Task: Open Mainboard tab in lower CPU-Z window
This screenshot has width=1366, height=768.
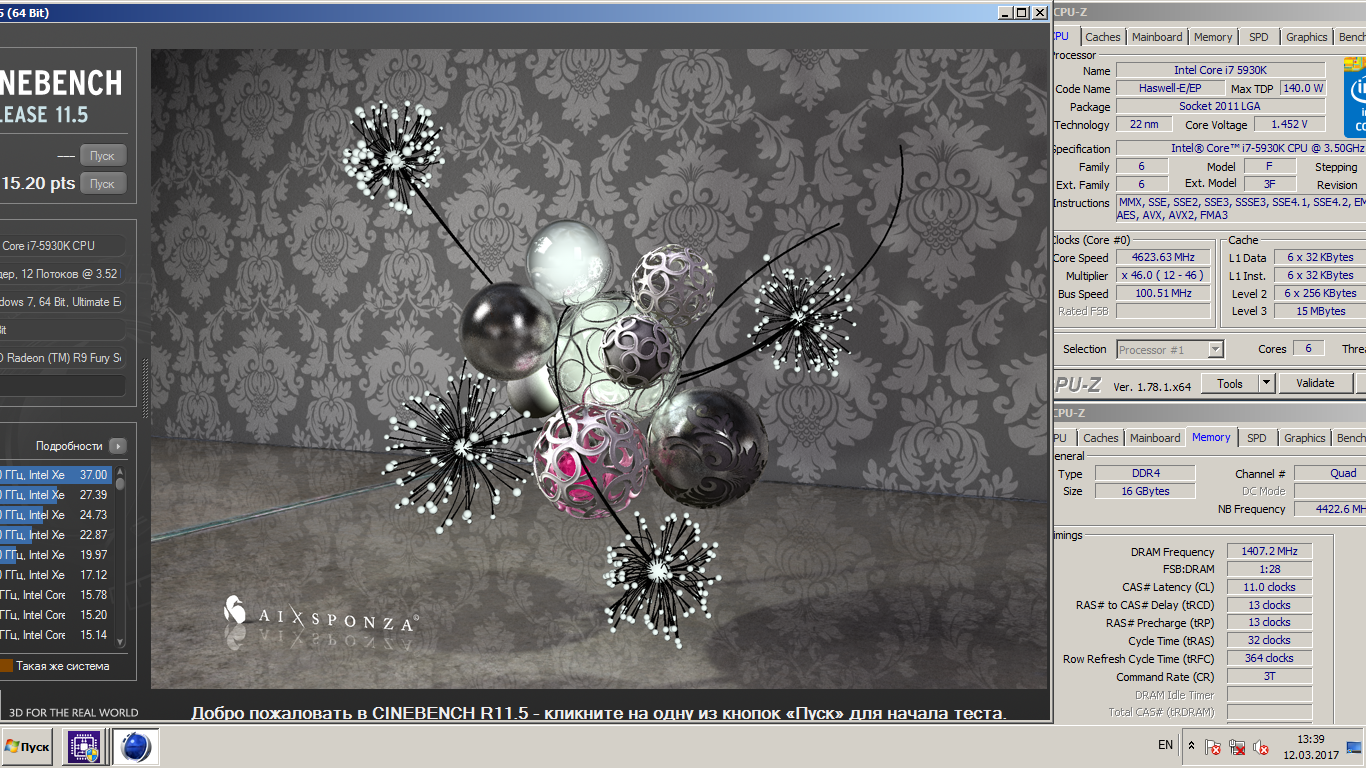Action: 1155,438
